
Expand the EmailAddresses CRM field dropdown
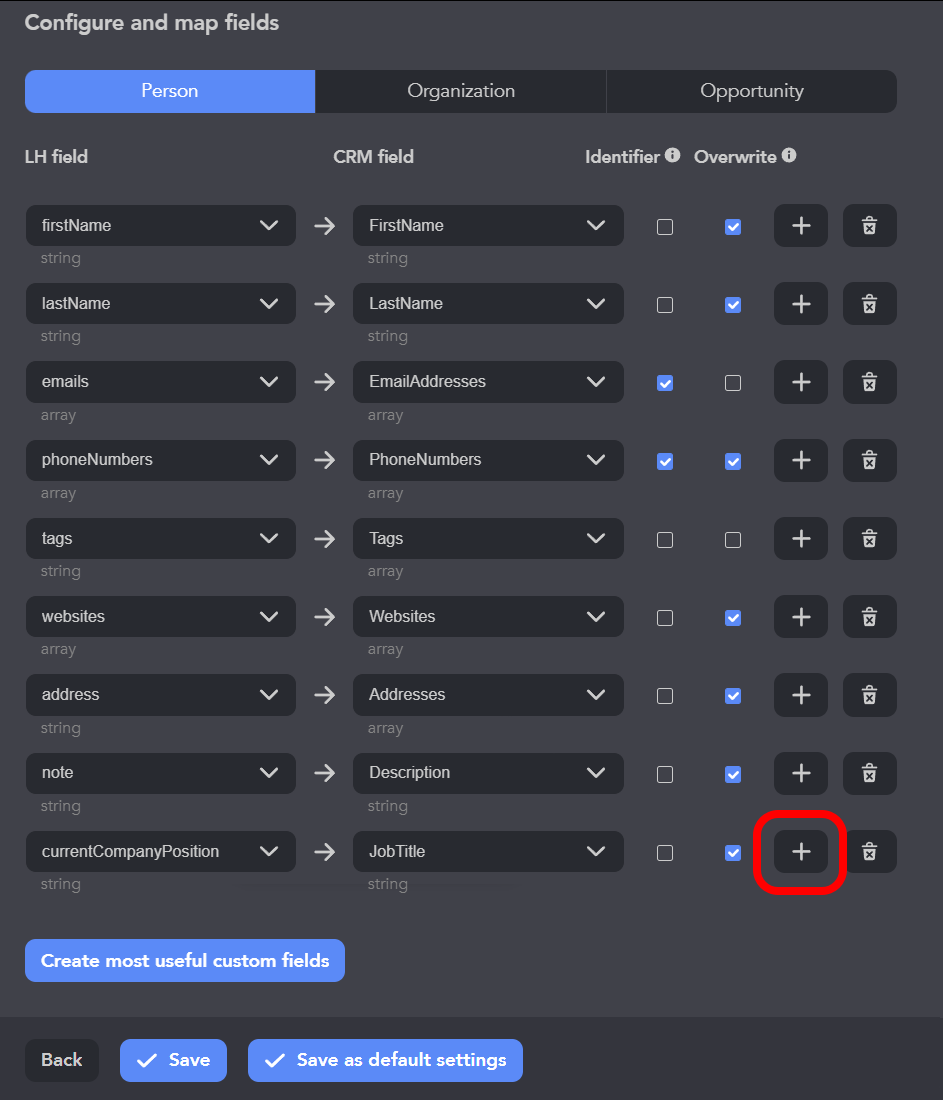click(x=488, y=382)
